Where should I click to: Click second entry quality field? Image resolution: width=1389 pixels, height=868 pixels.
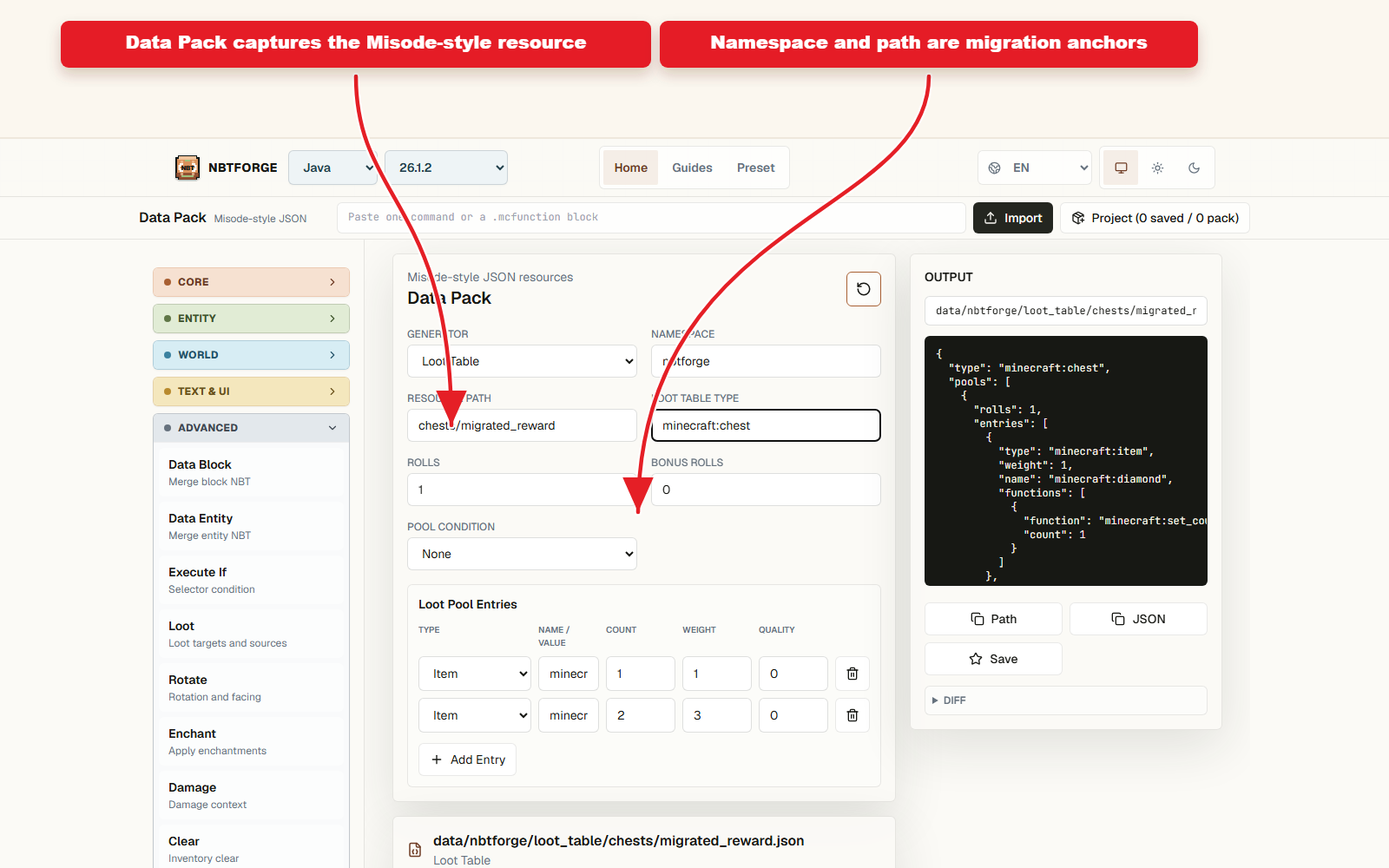793,715
